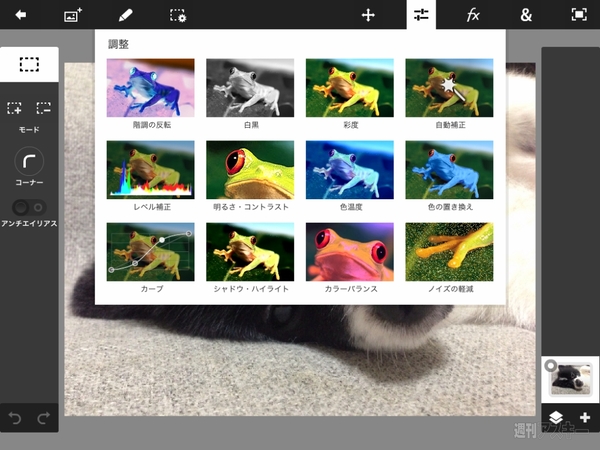Image resolution: width=600 pixels, height=450 pixels.
Task: Toggle visibility circle on cat layer
Action: 550,365
